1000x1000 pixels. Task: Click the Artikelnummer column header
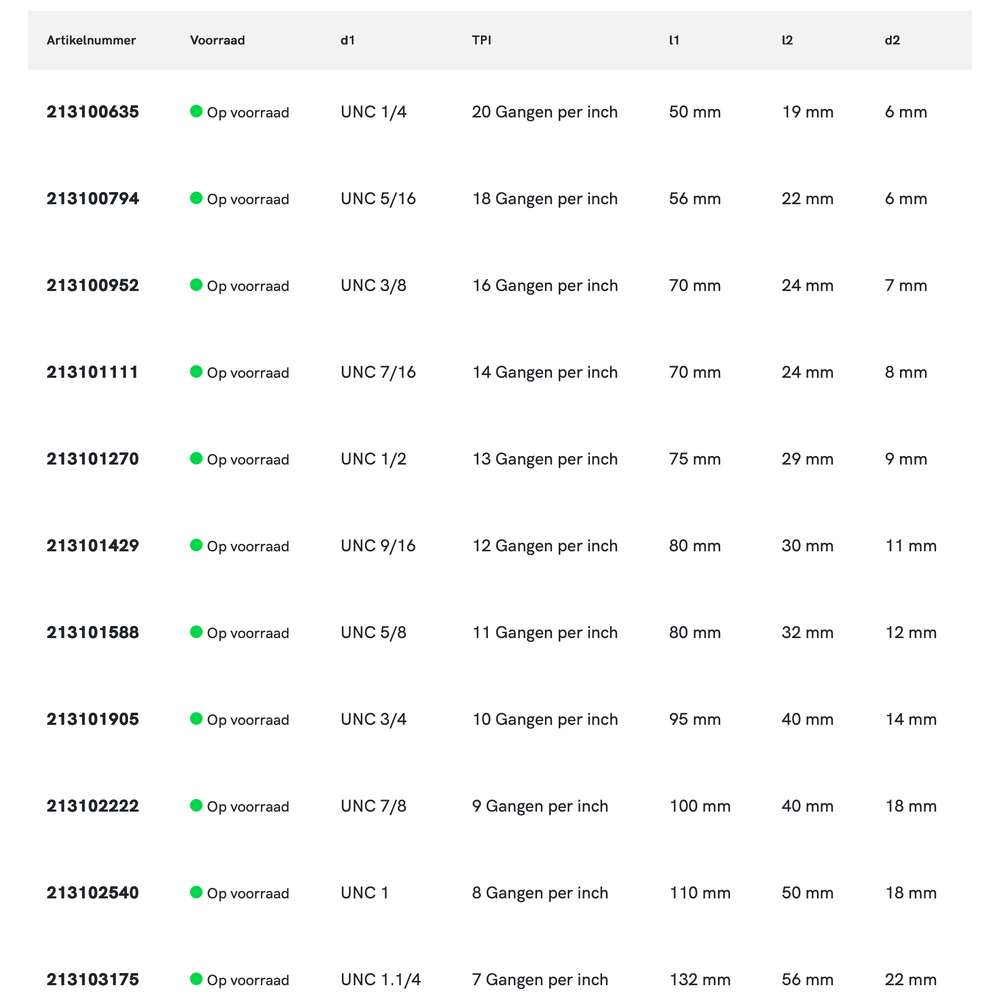click(x=91, y=41)
